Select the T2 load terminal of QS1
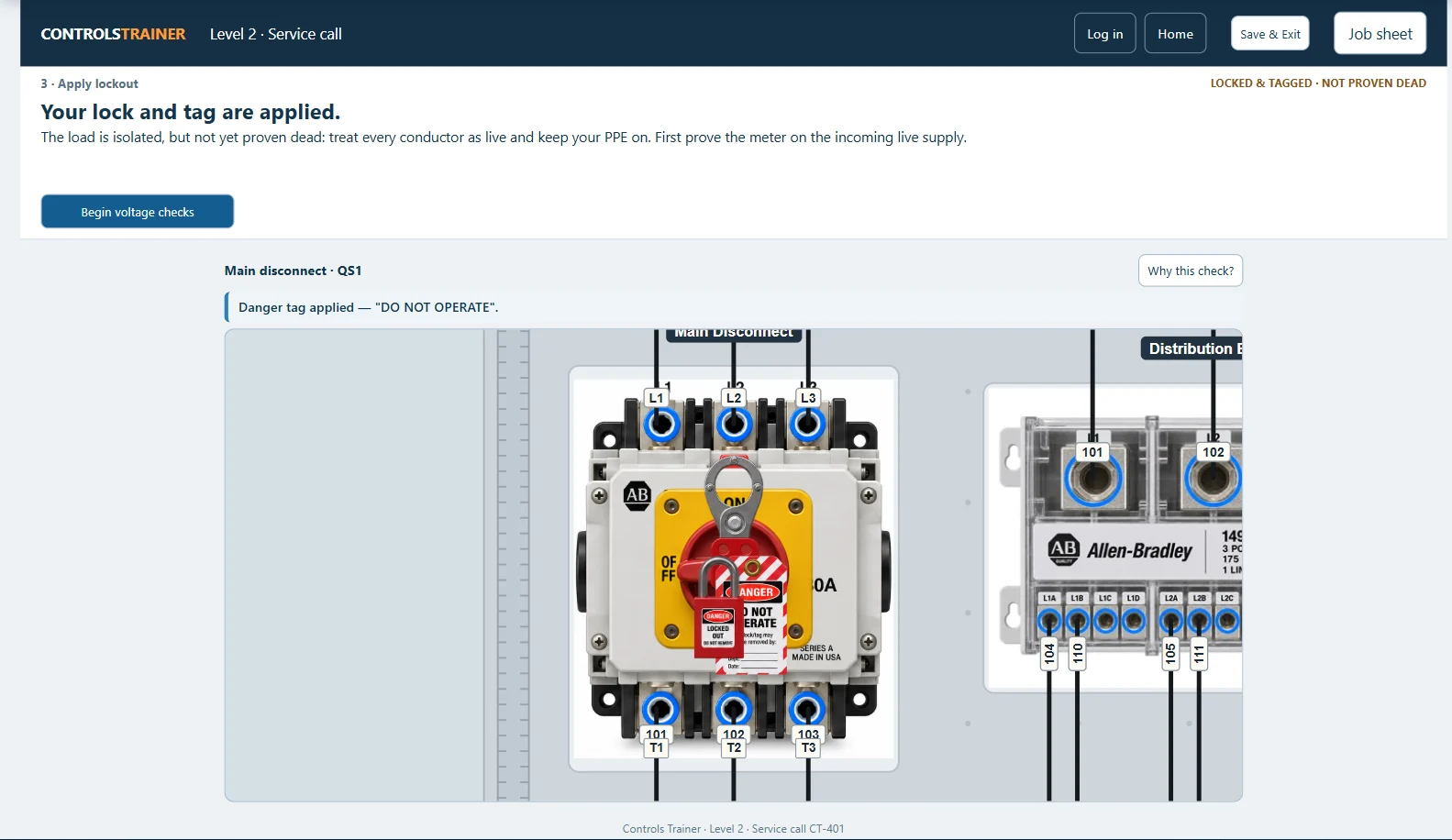The height and width of the screenshot is (840, 1452). coord(734,709)
